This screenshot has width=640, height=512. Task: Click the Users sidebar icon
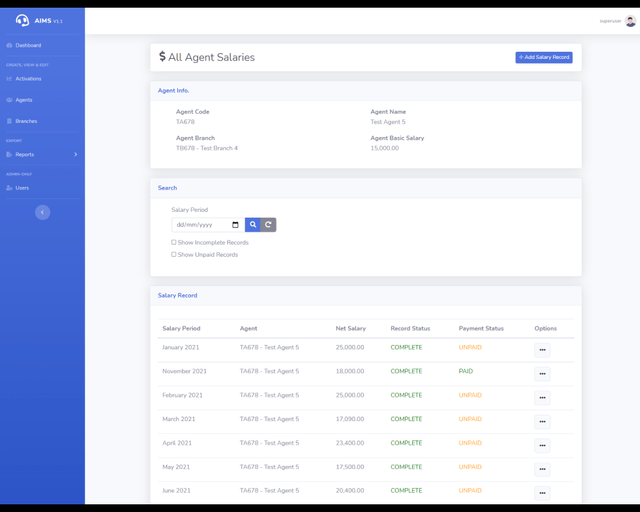point(10,188)
